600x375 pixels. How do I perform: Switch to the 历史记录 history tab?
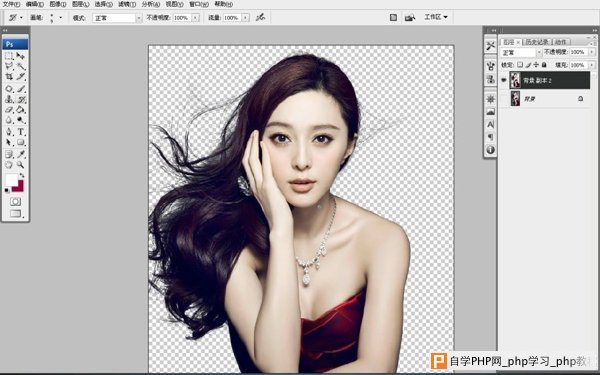point(537,42)
